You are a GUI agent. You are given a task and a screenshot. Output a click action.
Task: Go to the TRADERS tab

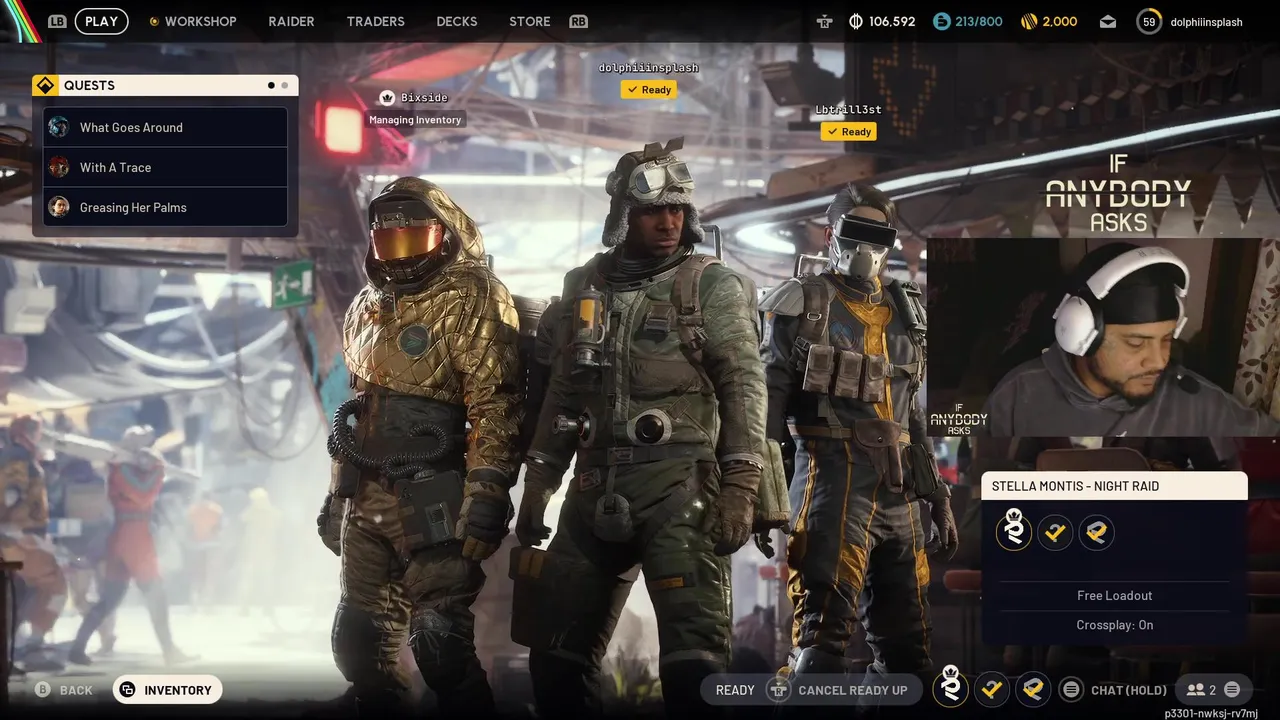(376, 21)
